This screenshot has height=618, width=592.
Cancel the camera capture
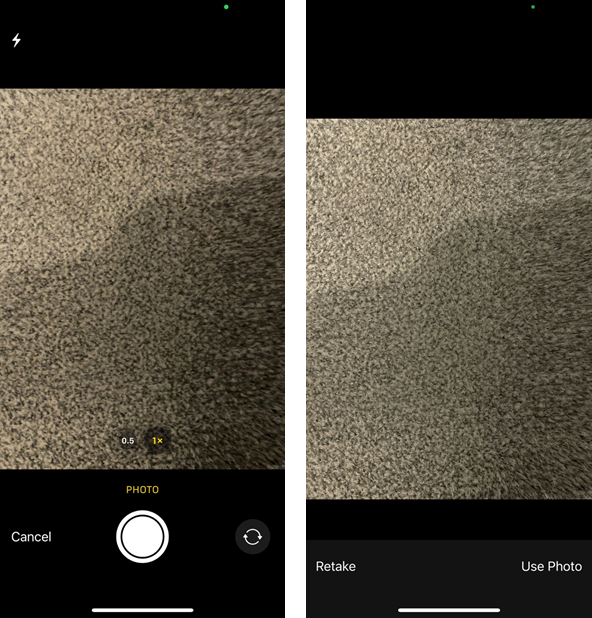(x=31, y=537)
